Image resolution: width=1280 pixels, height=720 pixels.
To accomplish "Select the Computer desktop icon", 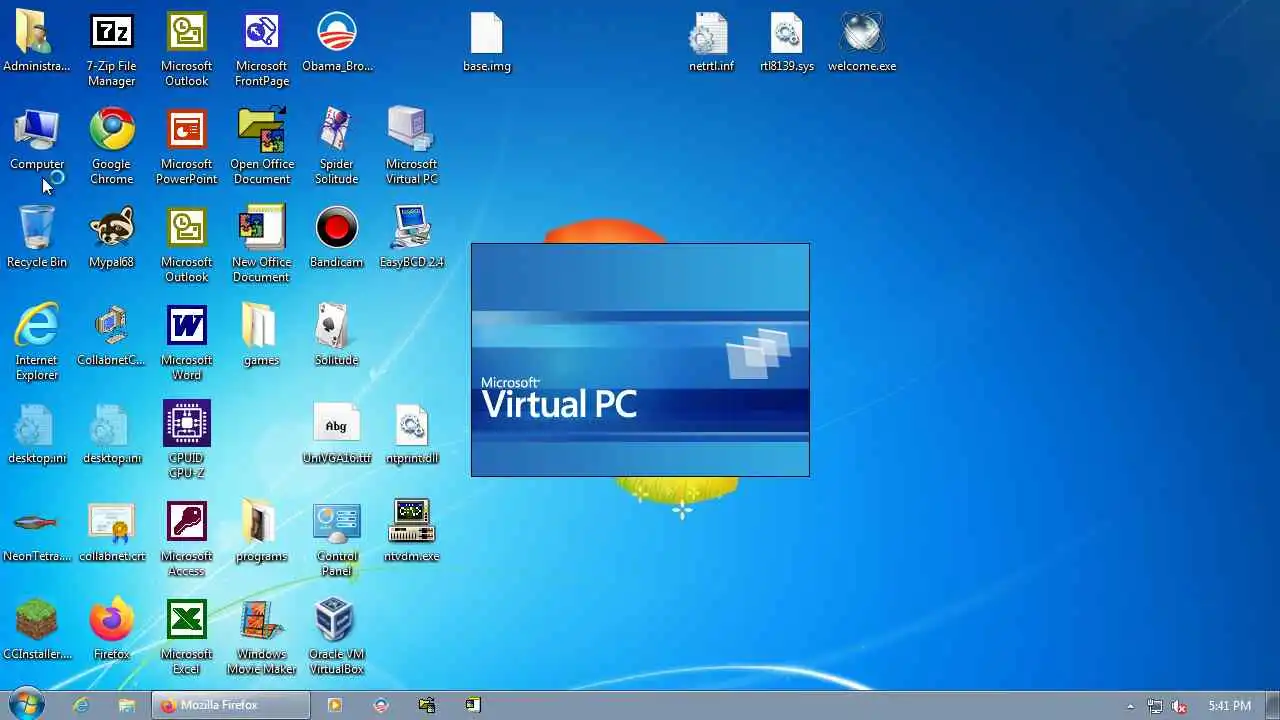I will [x=37, y=140].
